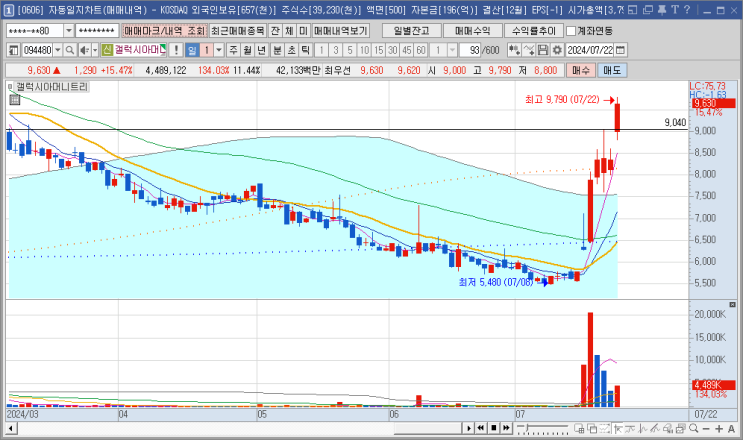743x440 pixels.
Task: Open disabled interval dropdown after 60
Action: tap(453, 50)
